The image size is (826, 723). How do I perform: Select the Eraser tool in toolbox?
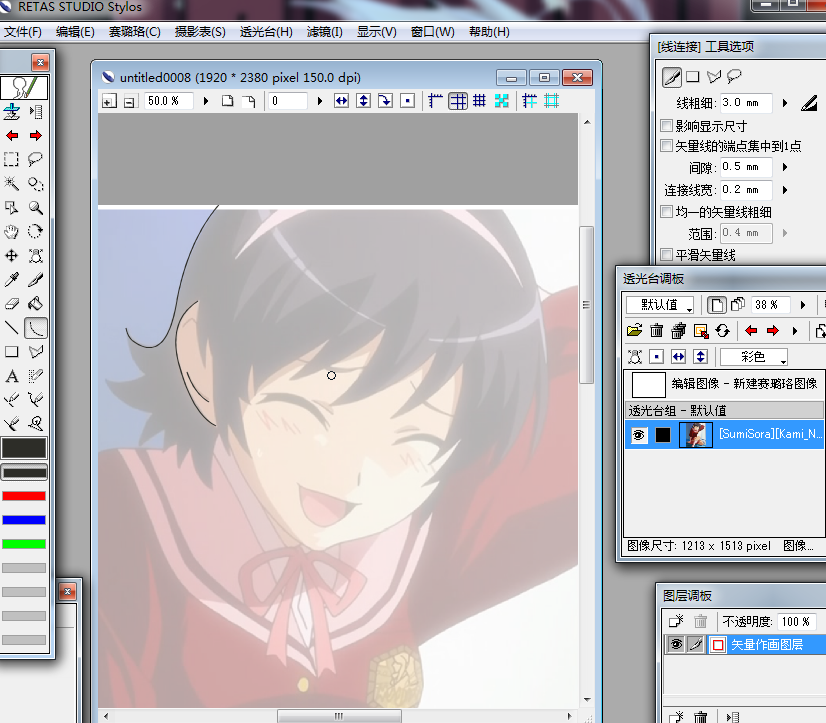12,304
